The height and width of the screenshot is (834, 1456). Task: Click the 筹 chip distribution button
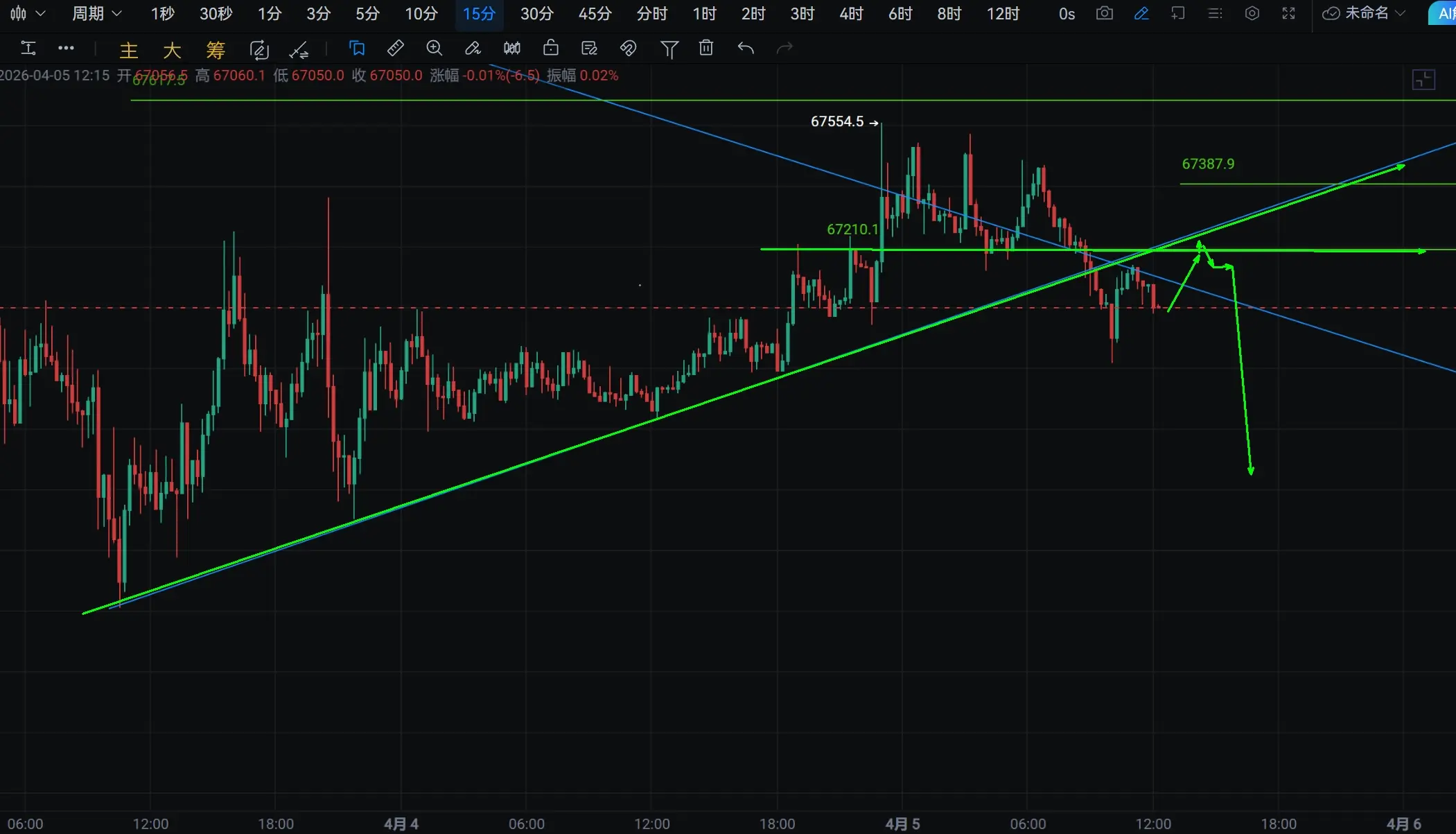pos(216,50)
